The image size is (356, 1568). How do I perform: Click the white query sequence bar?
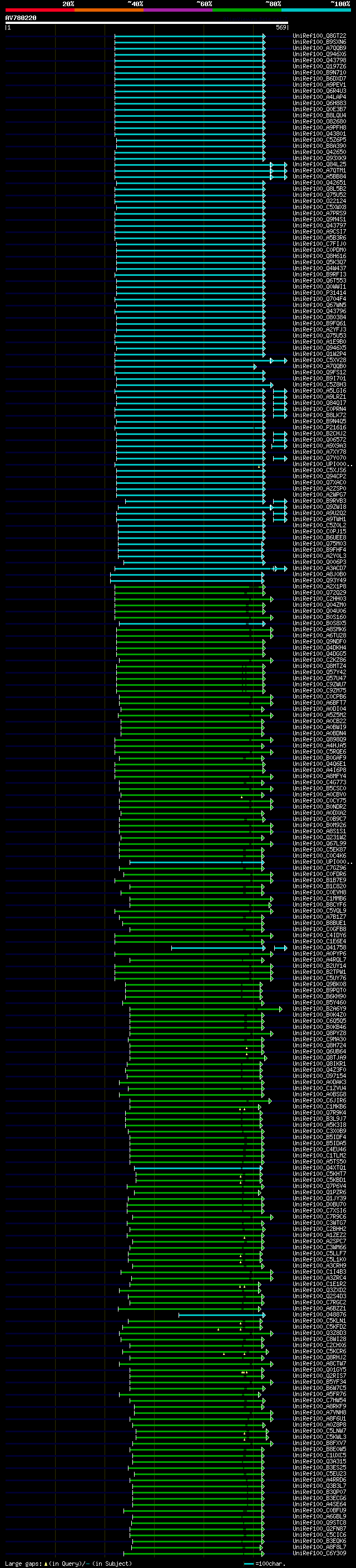coord(147,23)
